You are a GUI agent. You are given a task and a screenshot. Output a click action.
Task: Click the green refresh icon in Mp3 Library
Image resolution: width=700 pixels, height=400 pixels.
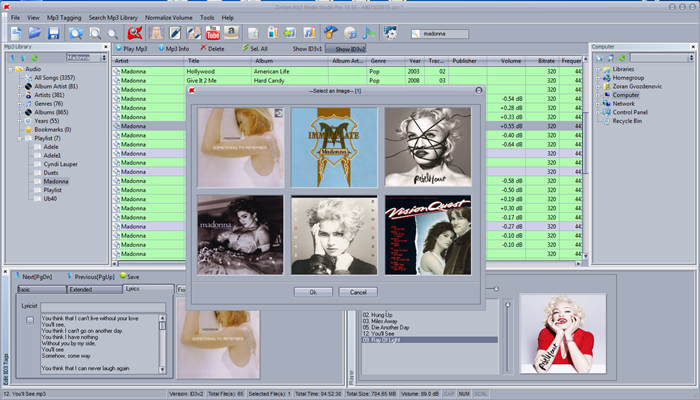[x=34, y=58]
